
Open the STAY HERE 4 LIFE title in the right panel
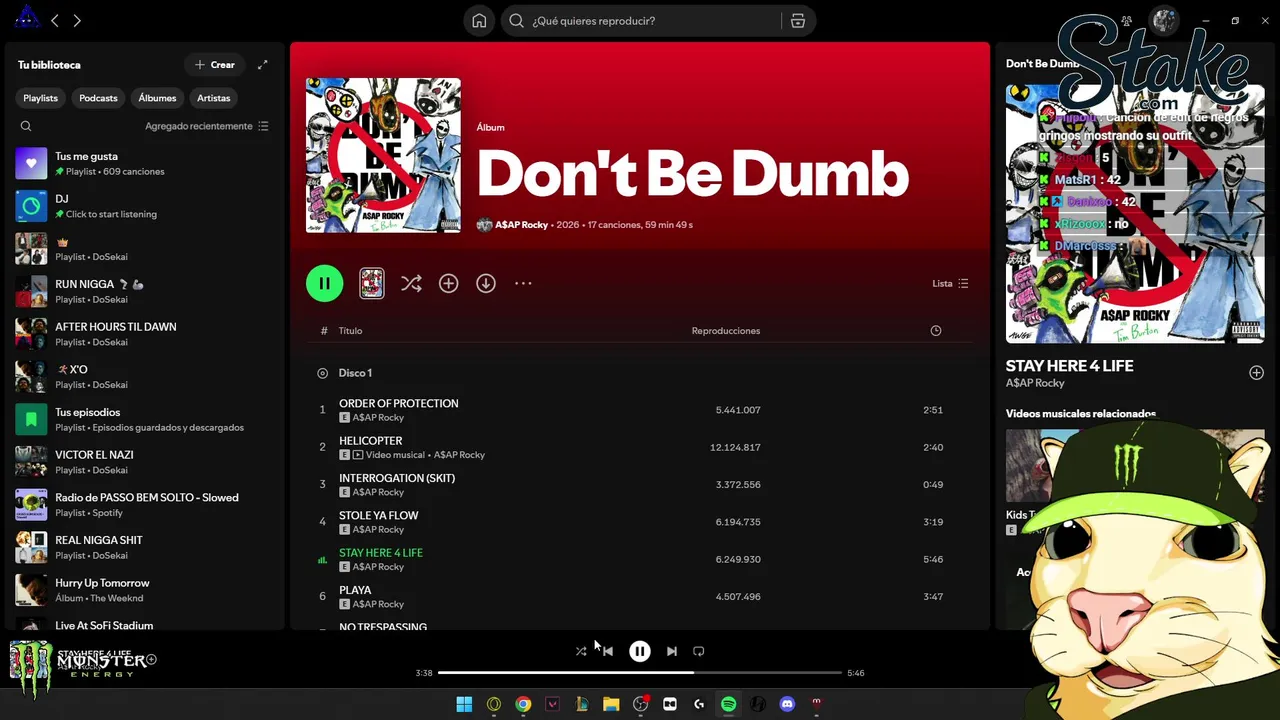coord(1069,366)
